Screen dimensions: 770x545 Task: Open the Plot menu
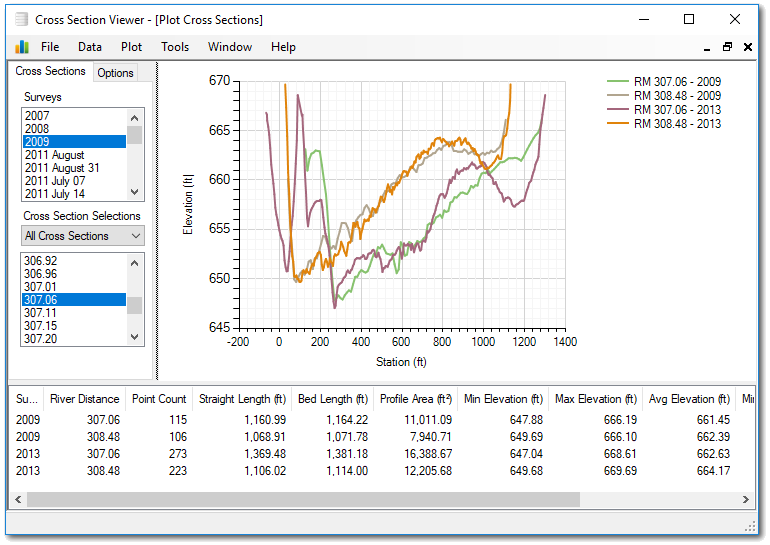(x=131, y=47)
